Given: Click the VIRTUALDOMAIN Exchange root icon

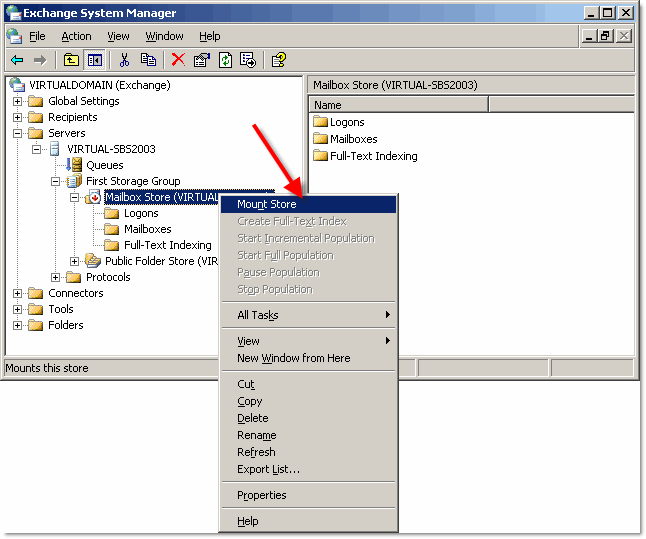Looking at the screenshot, I should coord(17,85).
